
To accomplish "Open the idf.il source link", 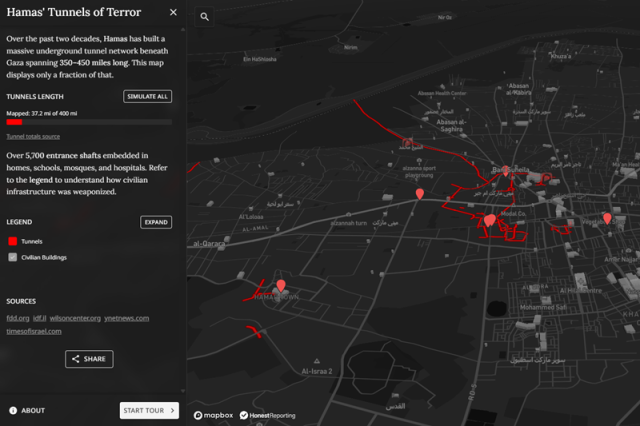I will tap(39, 318).
